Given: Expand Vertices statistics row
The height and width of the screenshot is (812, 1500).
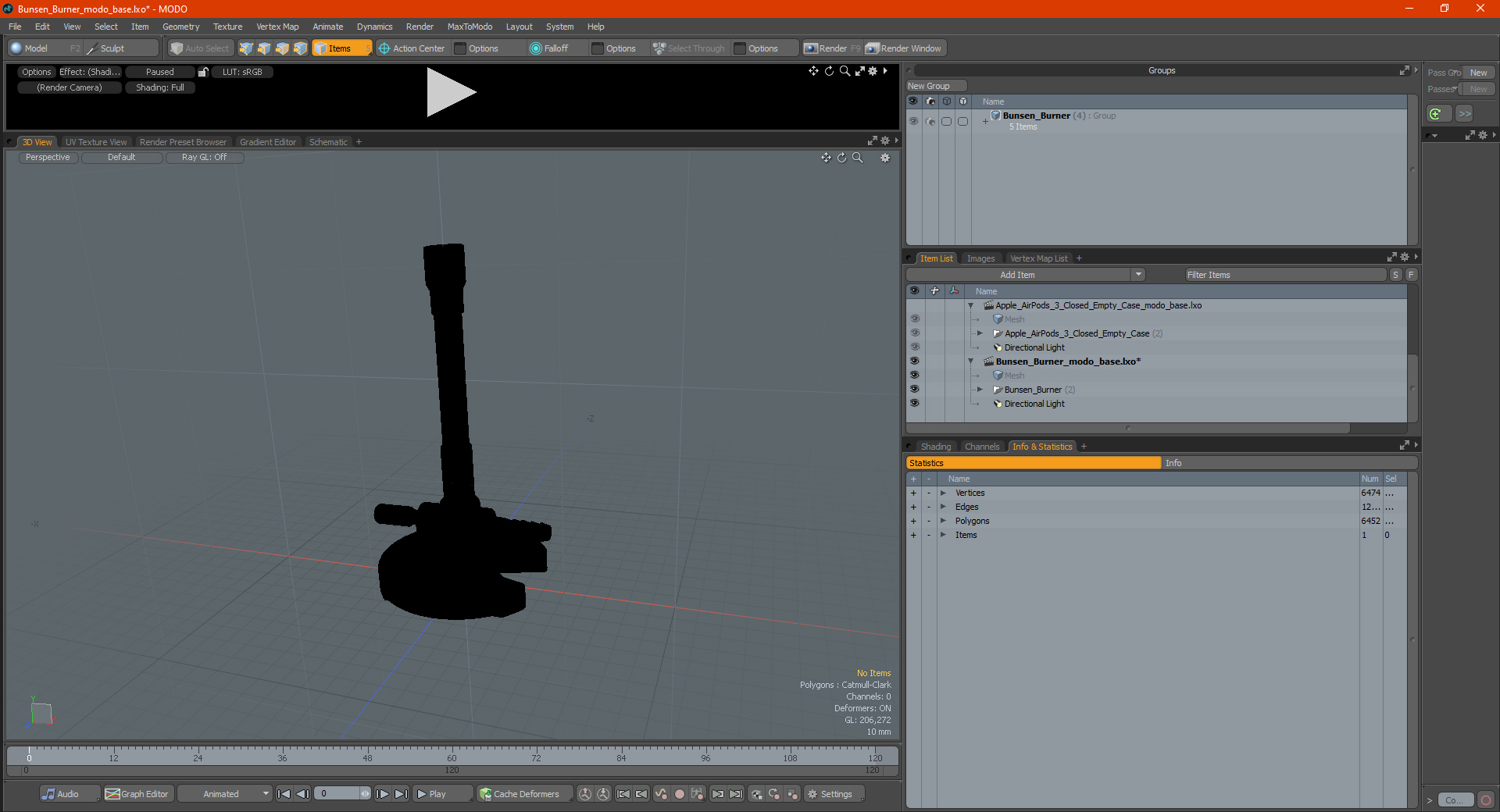Looking at the screenshot, I should click(x=943, y=493).
